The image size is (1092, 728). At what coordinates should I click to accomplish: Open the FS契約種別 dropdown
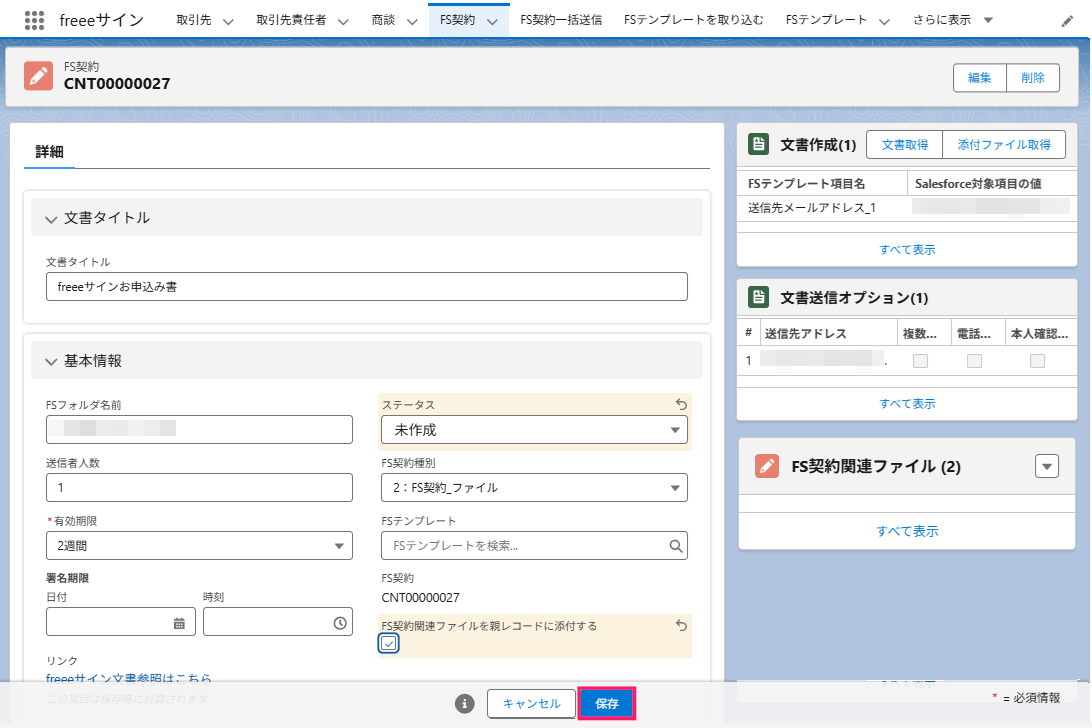pyautogui.click(x=534, y=488)
